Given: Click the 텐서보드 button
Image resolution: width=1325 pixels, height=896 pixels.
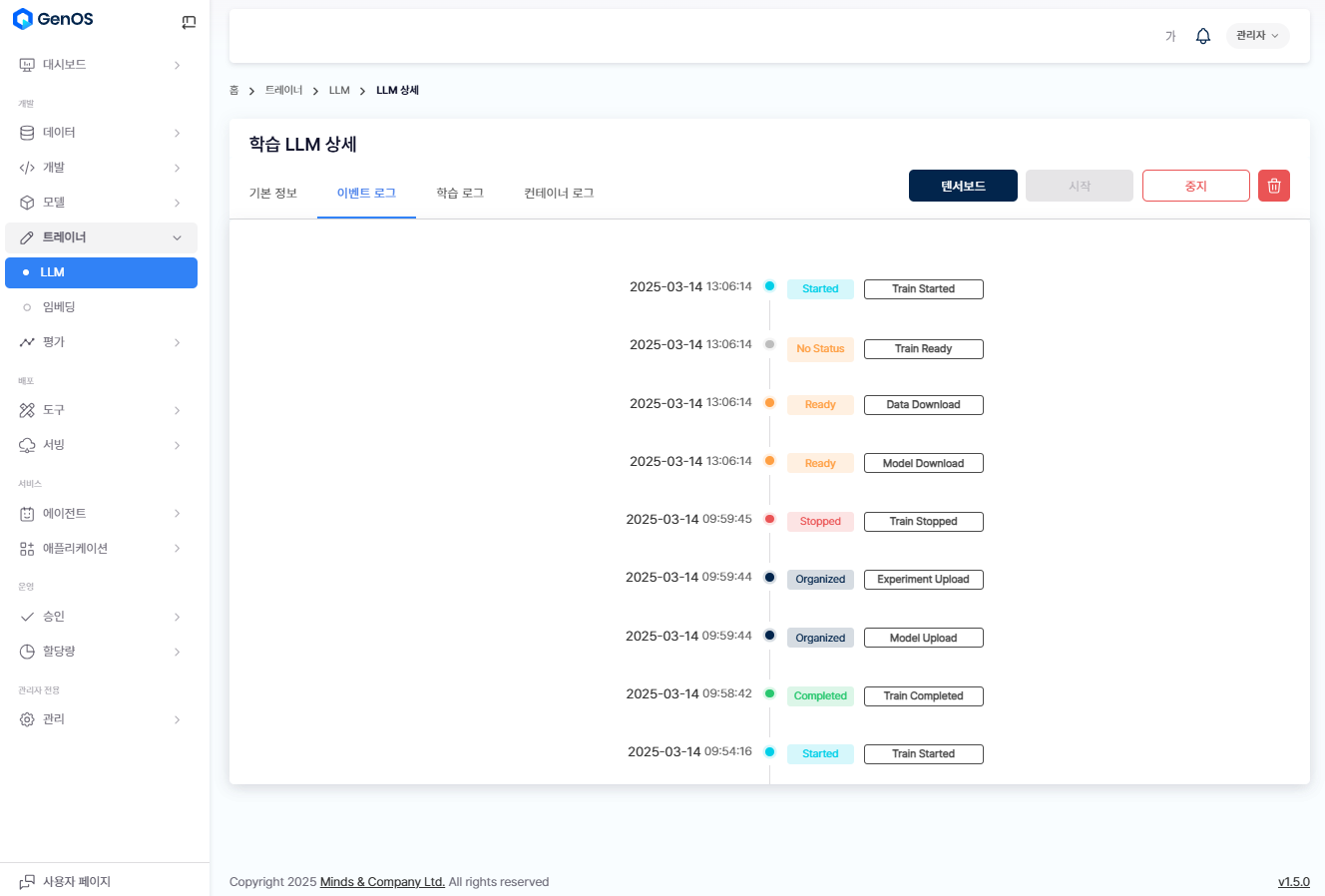Looking at the screenshot, I should 963,186.
